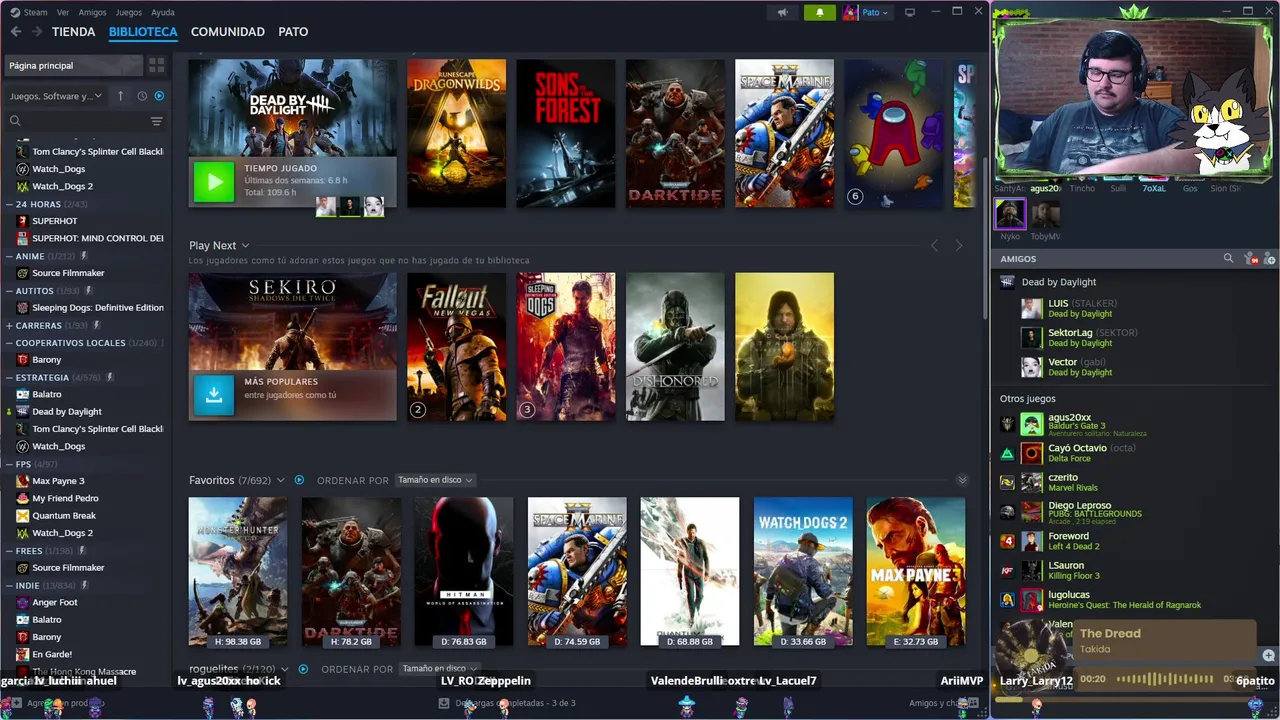Go back with the Steam back arrow
This screenshot has height=720, width=1280.
(x=15, y=32)
